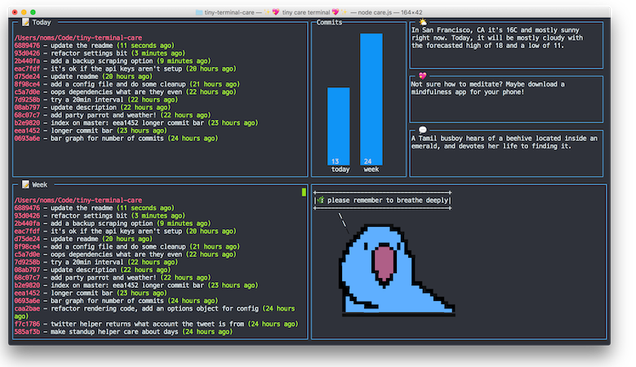Image resolution: width=636 pixels, height=367 pixels.
Task: Select commit 6889476 in Today list
Action: (x=94, y=45)
